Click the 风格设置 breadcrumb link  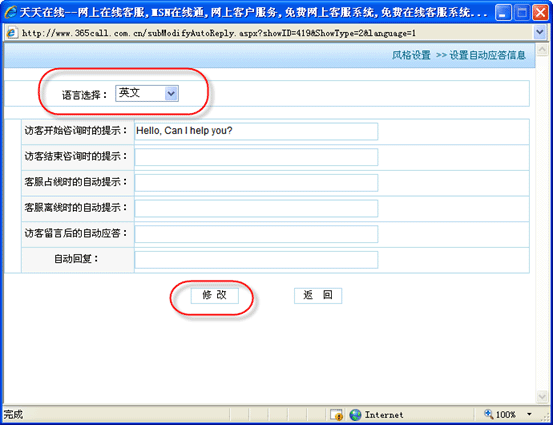pyautogui.click(x=411, y=55)
